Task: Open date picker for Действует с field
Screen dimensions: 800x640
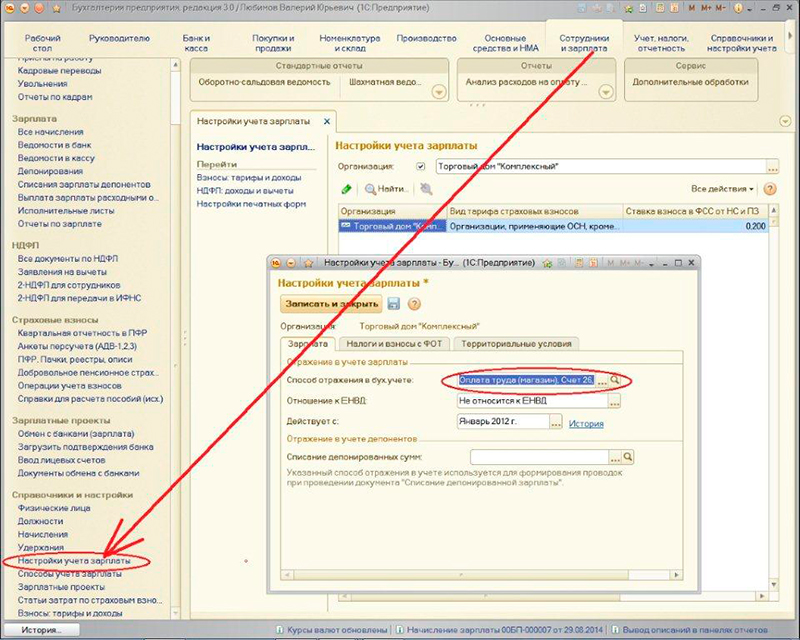Action: click(x=557, y=422)
